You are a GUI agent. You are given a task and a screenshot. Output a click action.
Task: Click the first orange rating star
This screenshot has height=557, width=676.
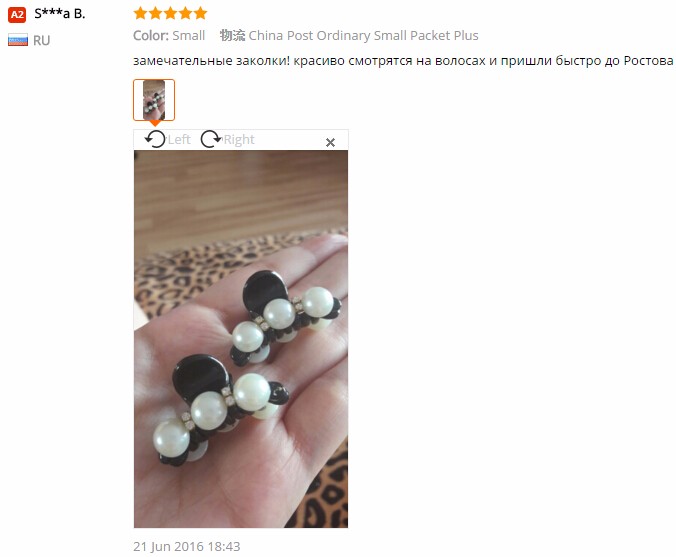pyautogui.click(x=141, y=13)
